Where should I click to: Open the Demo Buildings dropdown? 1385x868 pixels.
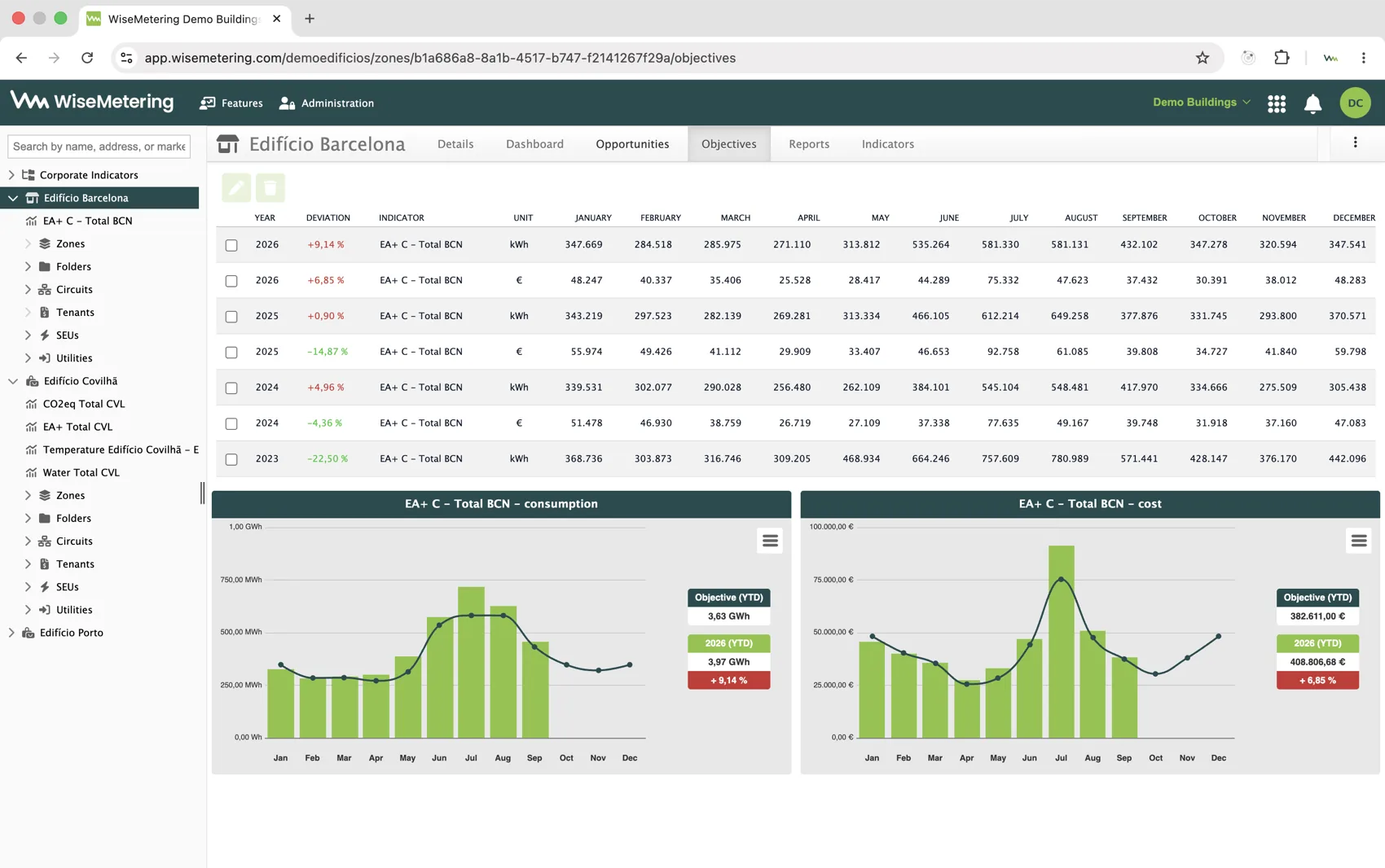(x=1201, y=102)
